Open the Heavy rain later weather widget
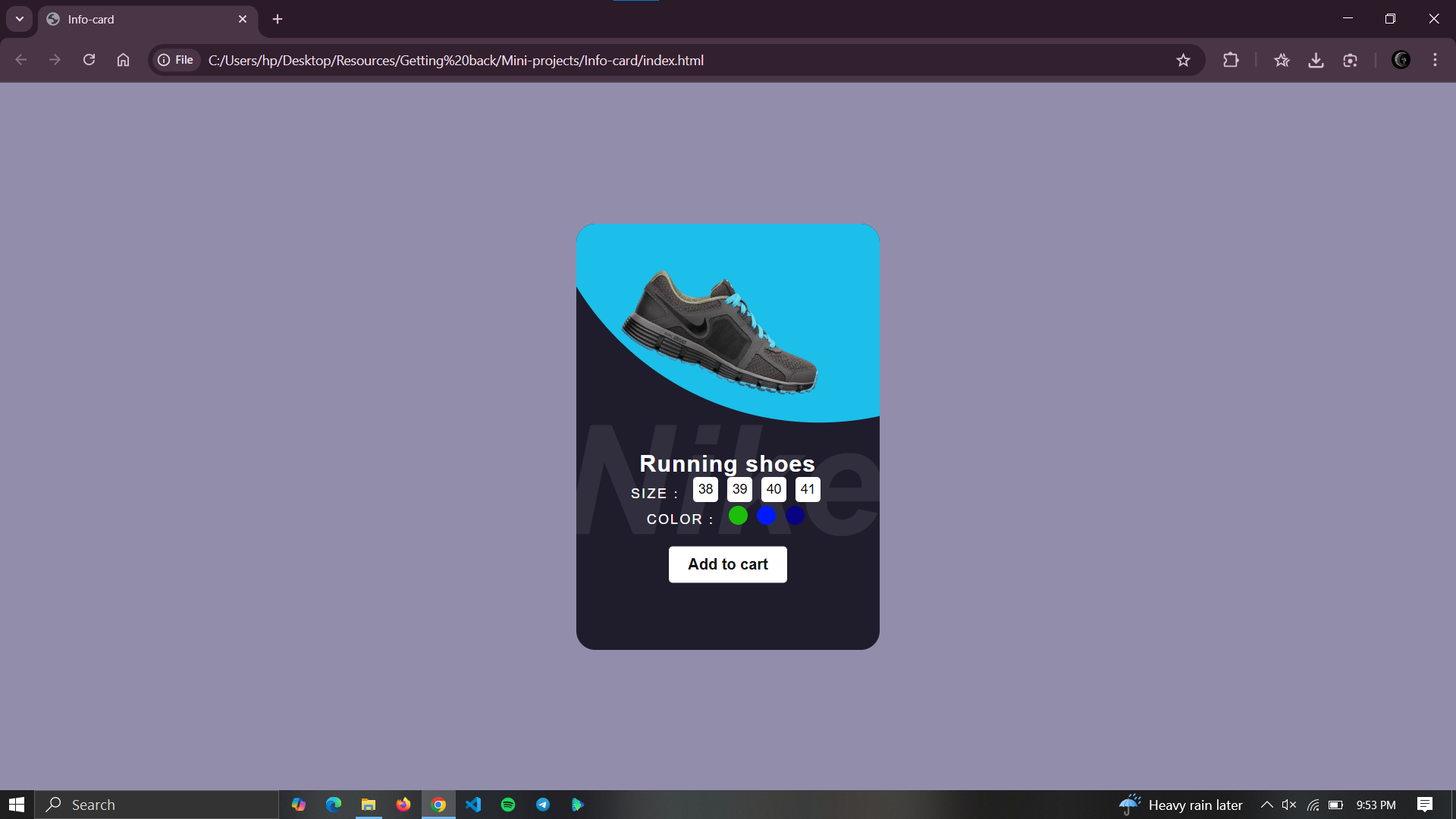The width and height of the screenshot is (1456, 819). coord(1181,805)
